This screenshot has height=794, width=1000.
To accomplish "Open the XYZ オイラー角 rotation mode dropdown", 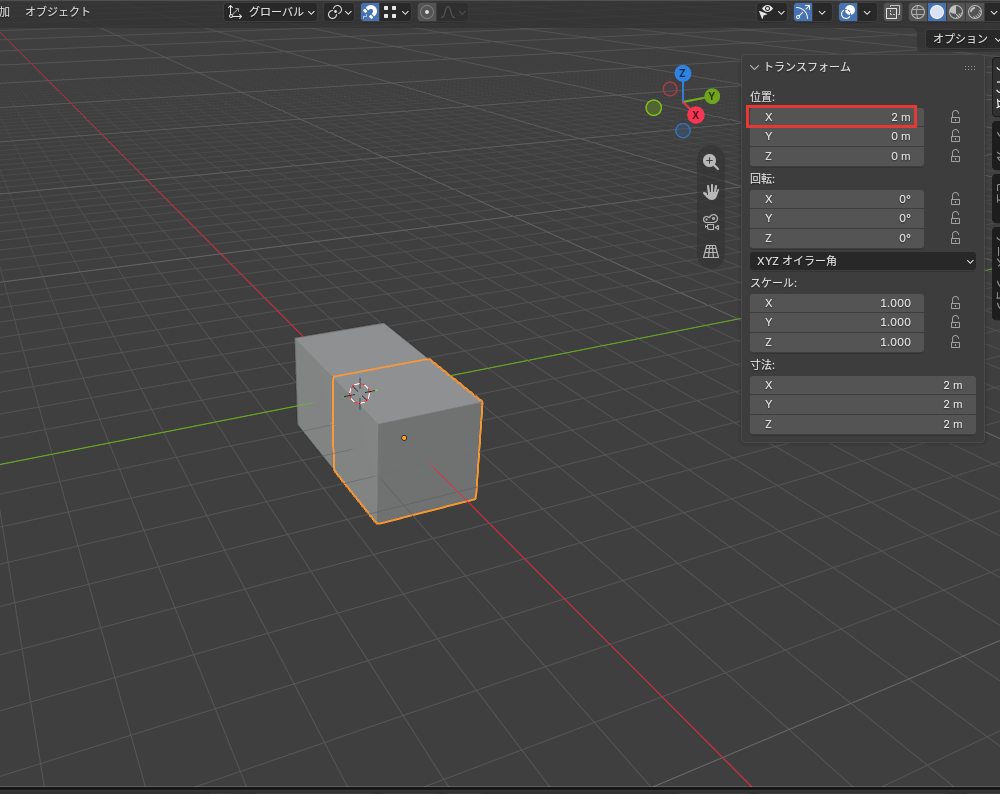I will (863, 261).
